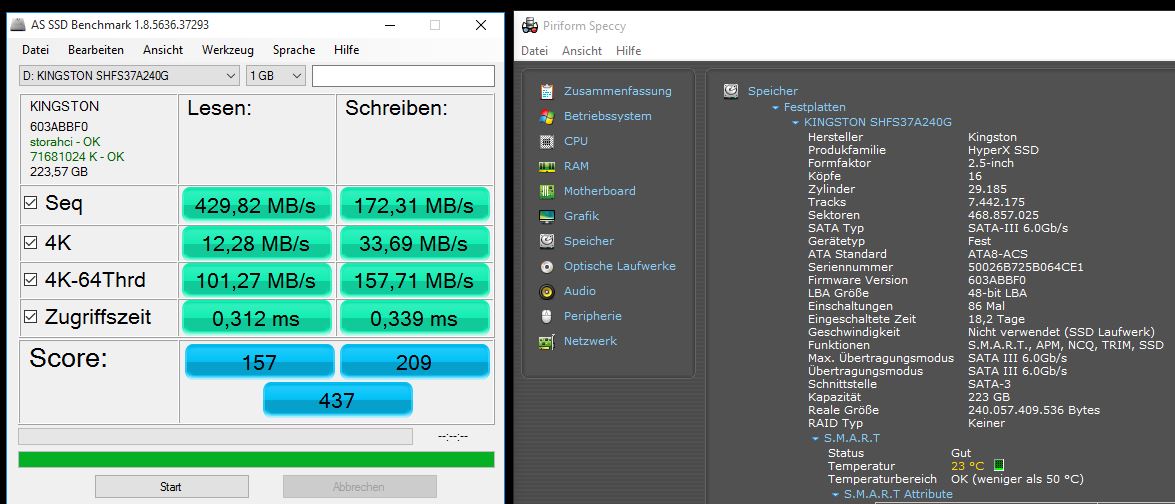1175x504 pixels.
Task: Collapse the KINGSTON SHFS37A240G tree node
Action: (x=796, y=122)
